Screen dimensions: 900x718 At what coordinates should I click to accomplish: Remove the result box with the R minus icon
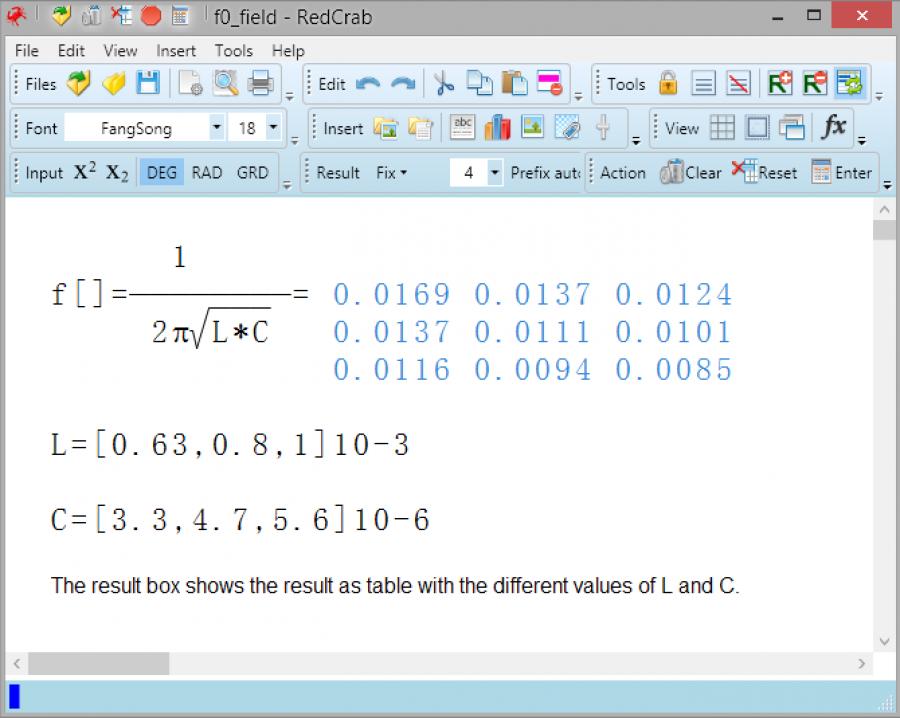coord(815,84)
